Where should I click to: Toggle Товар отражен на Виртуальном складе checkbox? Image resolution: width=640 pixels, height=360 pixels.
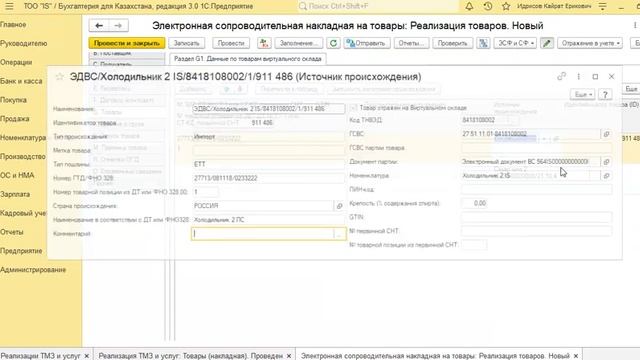click(x=353, y=108)
